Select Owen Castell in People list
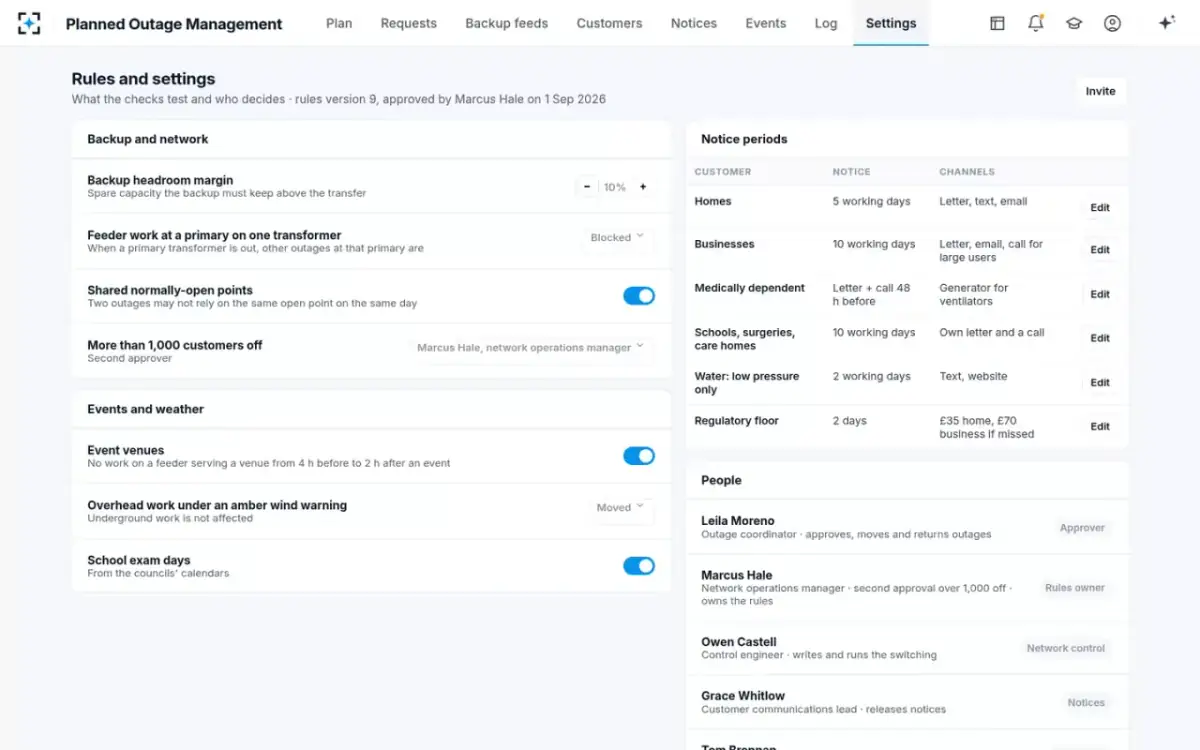This screenshot has width=1200, height=750. 907,648
